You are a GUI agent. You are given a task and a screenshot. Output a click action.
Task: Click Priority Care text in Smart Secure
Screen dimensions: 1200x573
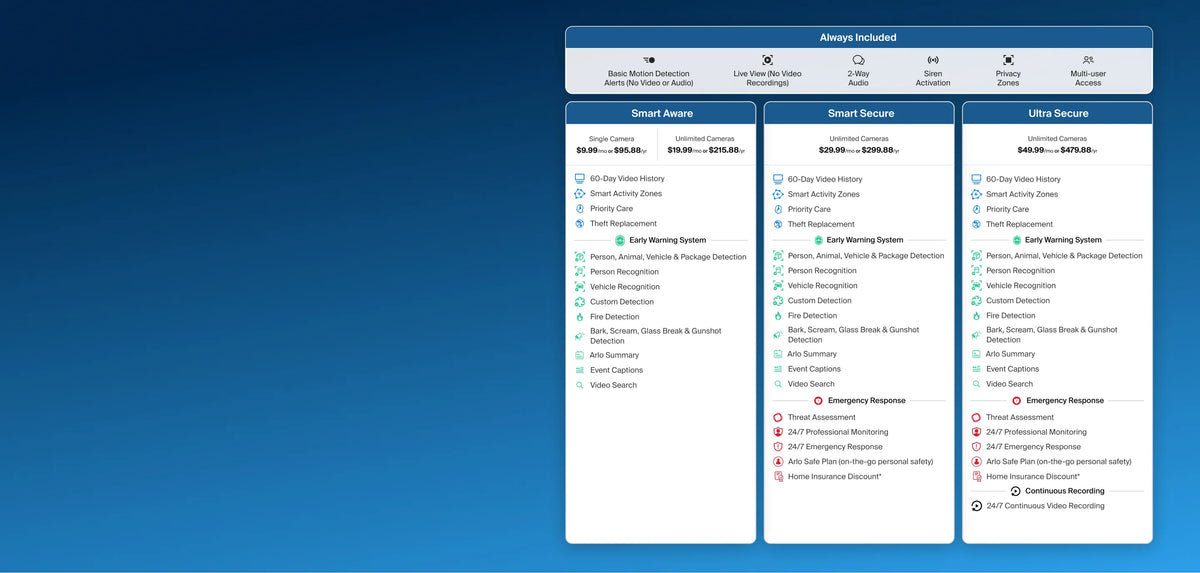pyautogui.click(x=809, y=209)
